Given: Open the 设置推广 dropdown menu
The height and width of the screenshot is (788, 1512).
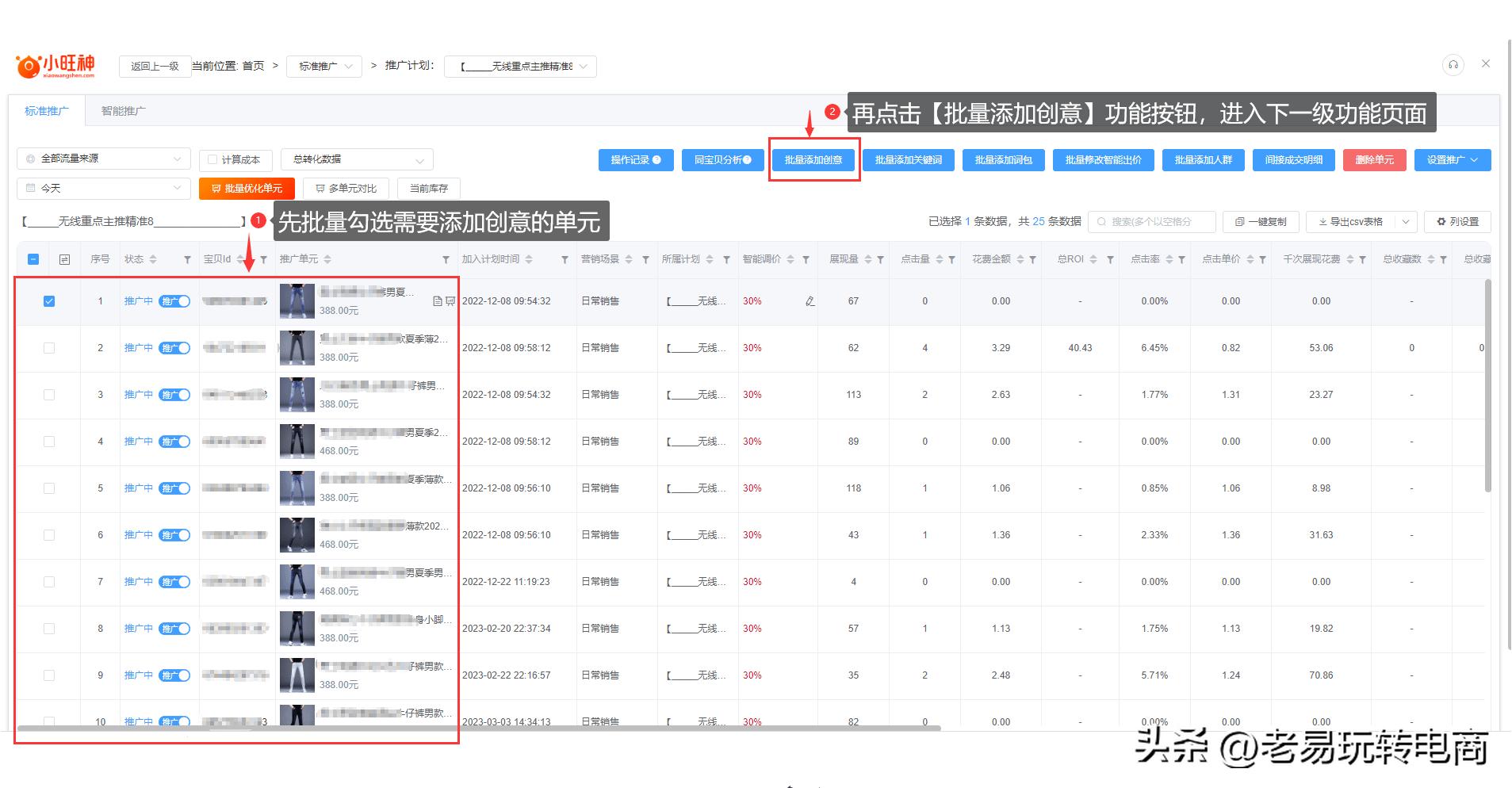Looking at the screenshot, I should 1452,159.
